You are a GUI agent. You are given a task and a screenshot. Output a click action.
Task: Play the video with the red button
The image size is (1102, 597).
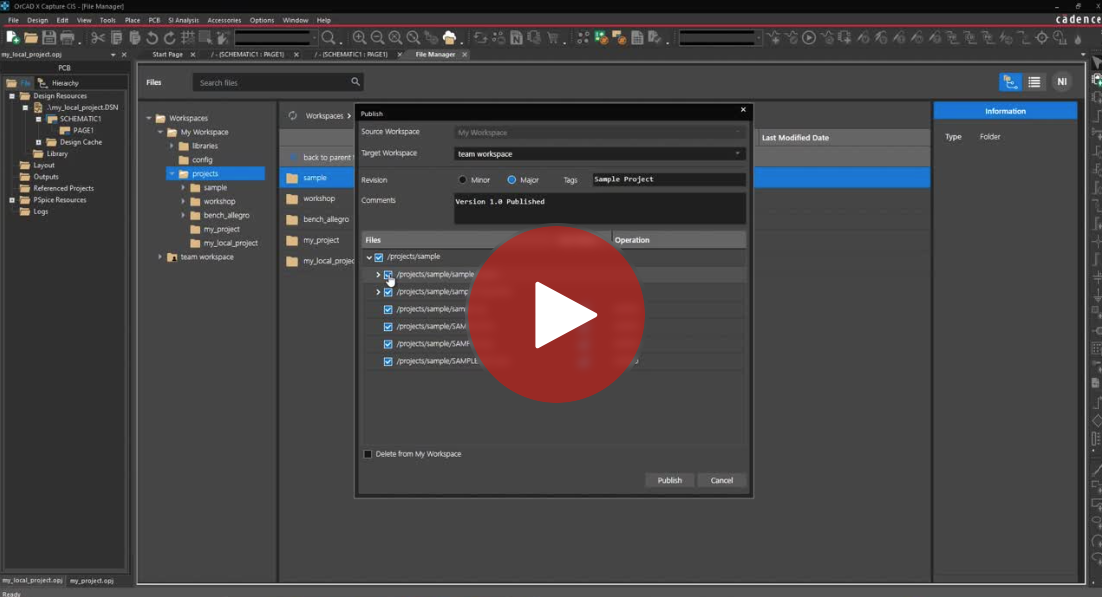tap(557, 314)
